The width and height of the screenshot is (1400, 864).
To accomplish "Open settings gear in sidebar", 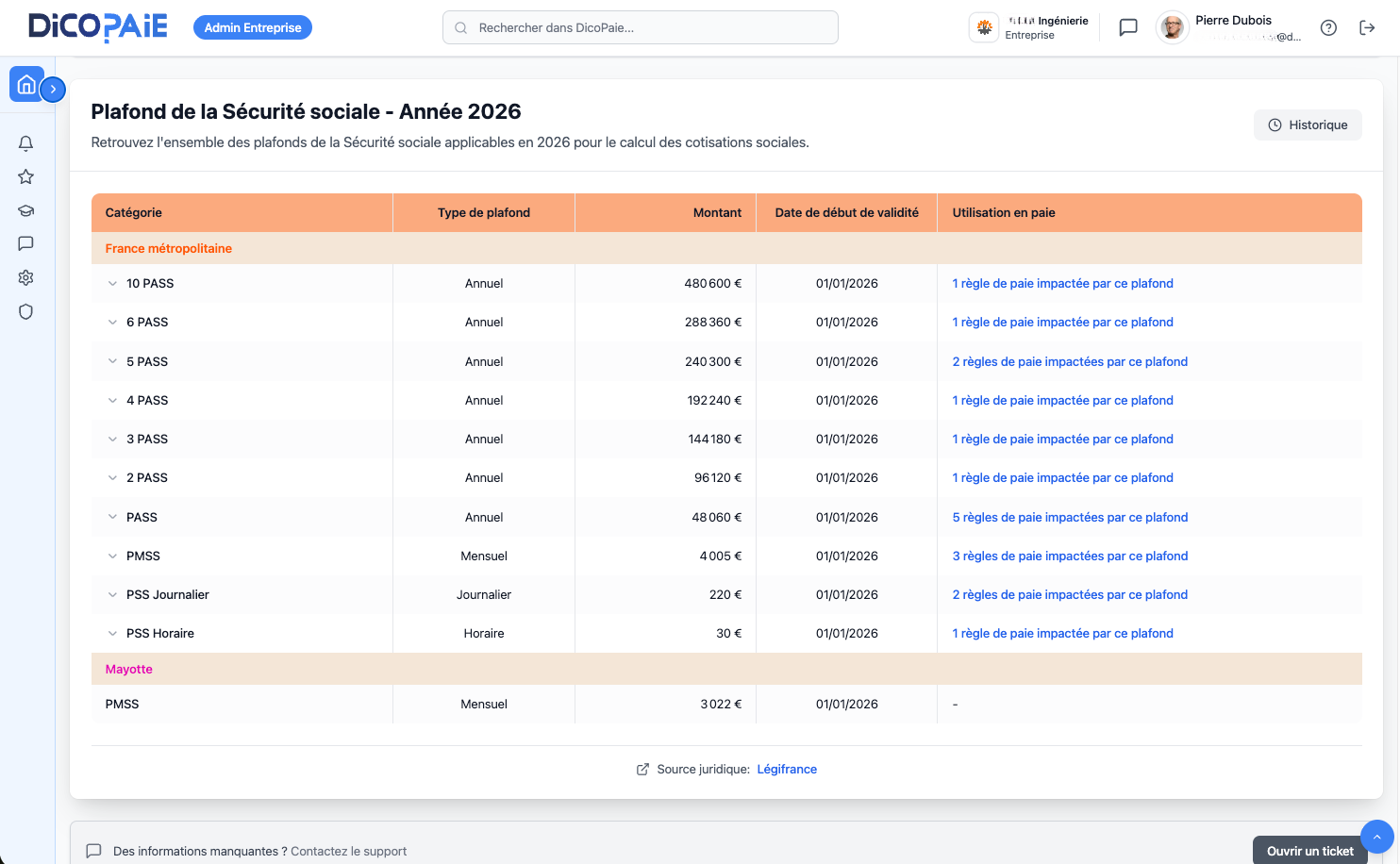I will (26, 278).
